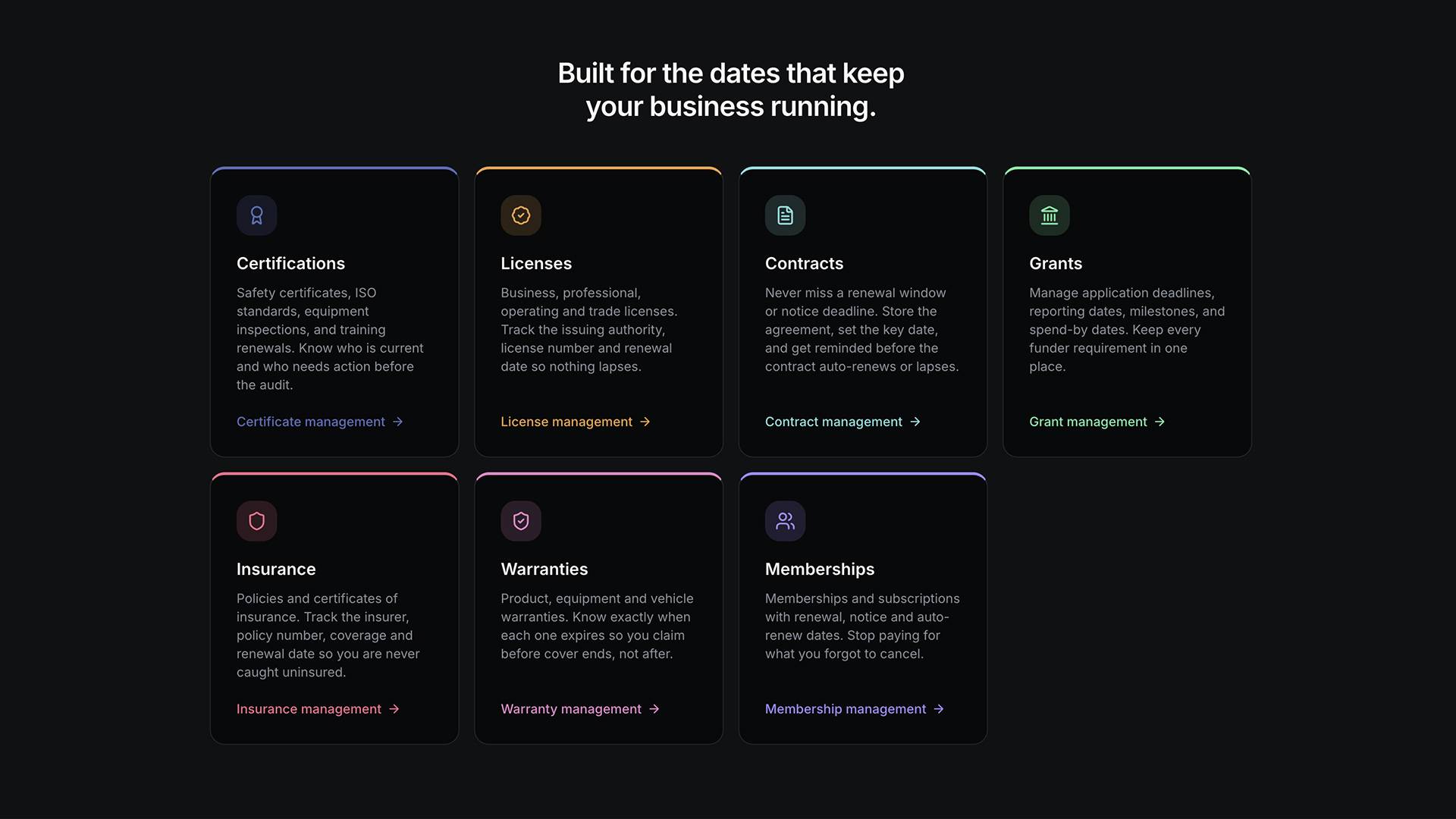
Task: Follow the Grant management link
Action: pos(1097,422)
